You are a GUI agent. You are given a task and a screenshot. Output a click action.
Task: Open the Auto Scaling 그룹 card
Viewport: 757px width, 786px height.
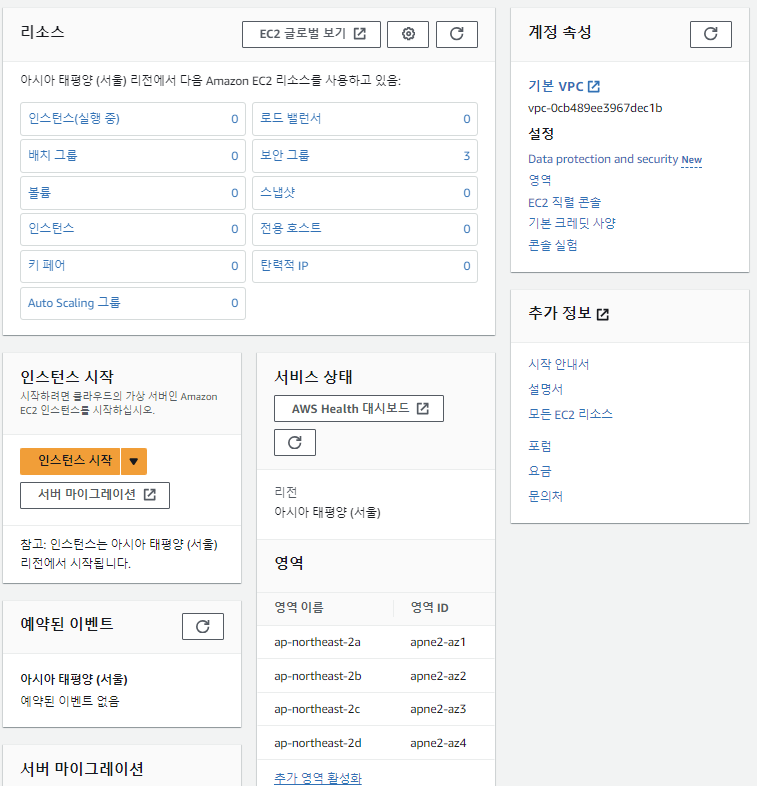pos(133,303)
